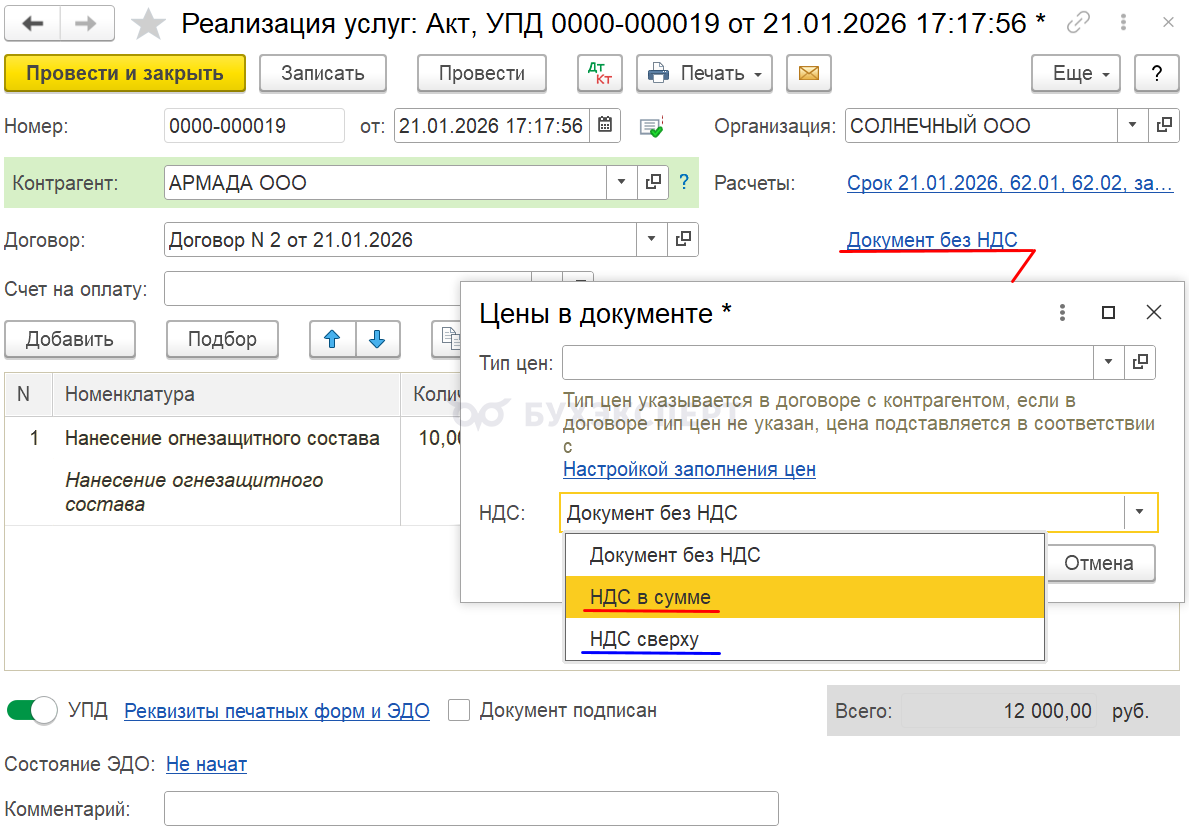Open Реквизиты печатных форм и ЭДО link
Screen dimensions: 1189x830
pos(277,711)
